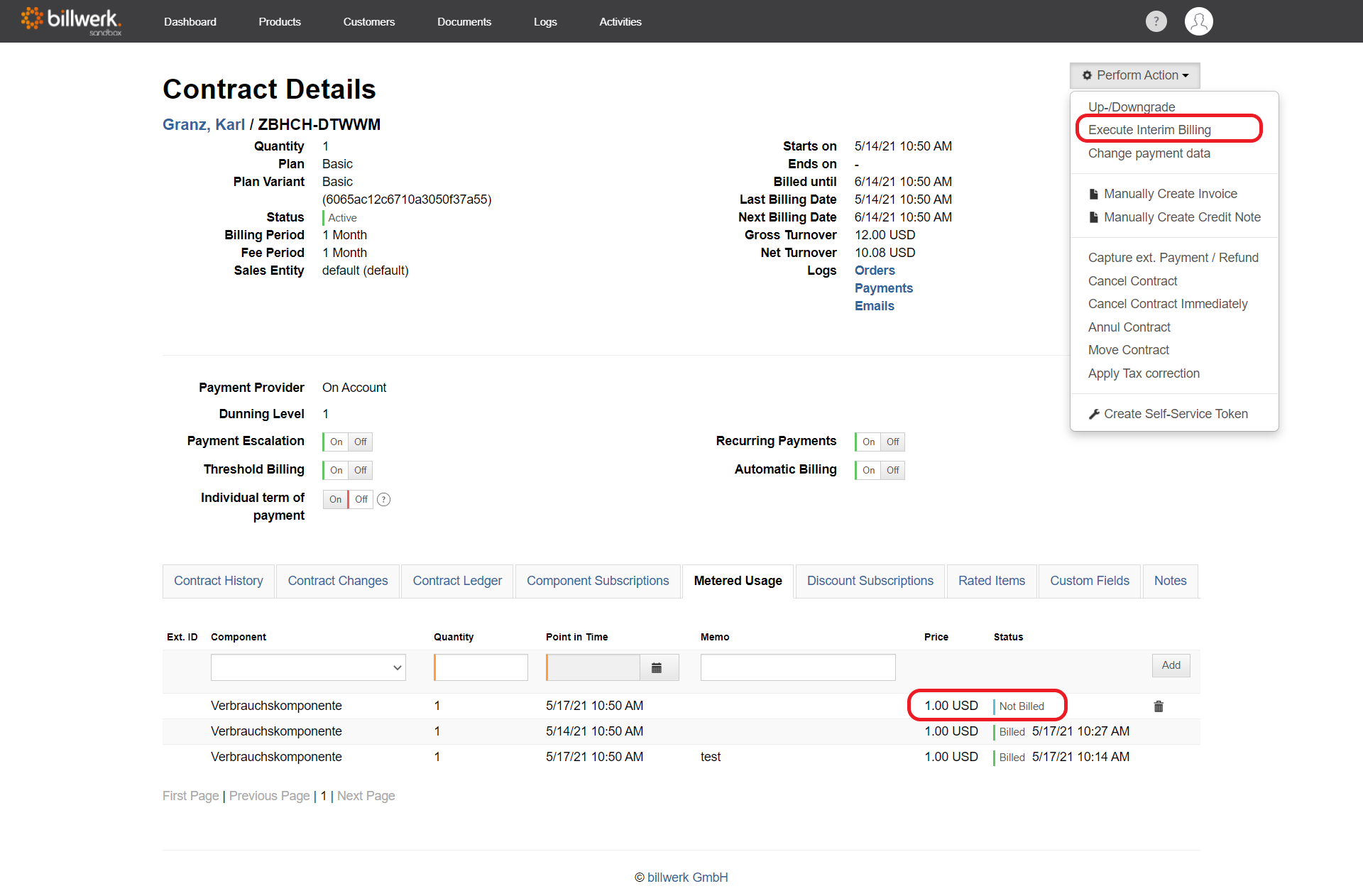Select Up-/Downgrade from action menu
Image resolution: width=1363 pixels, height=896 pixels.
pos(1132,107)
